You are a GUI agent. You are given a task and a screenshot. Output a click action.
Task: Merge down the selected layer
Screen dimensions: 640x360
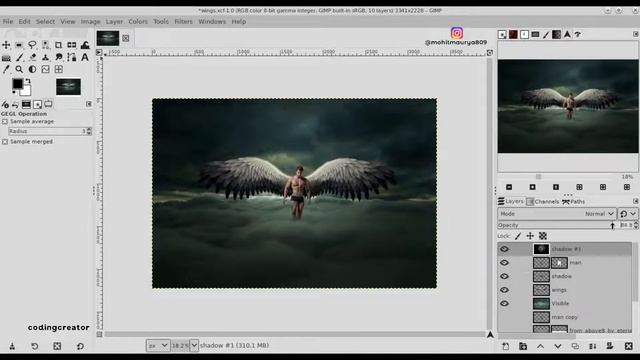593,346
